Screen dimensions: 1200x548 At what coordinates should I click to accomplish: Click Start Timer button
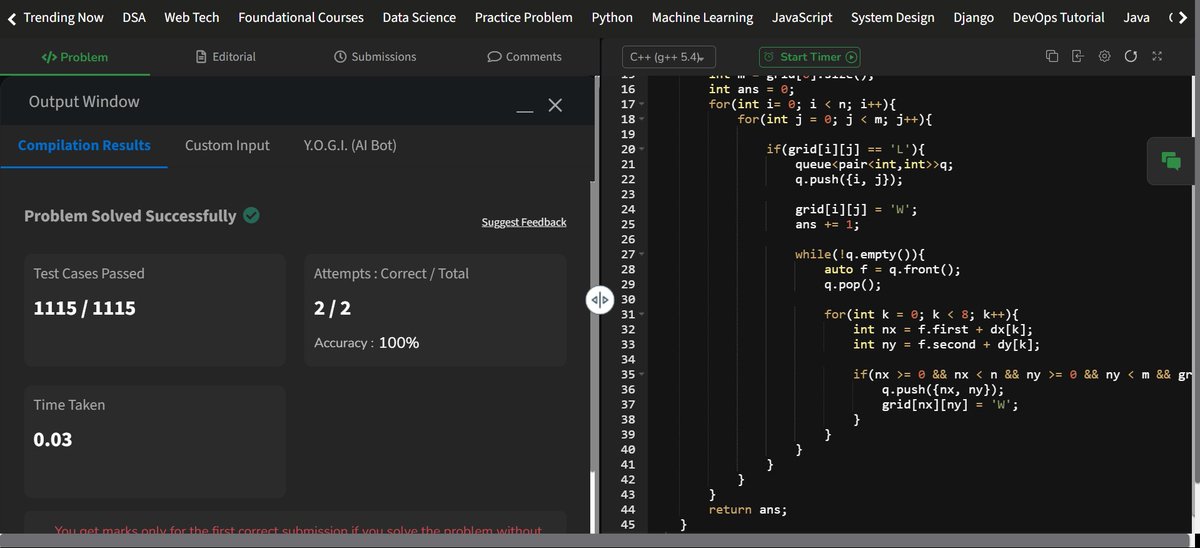click(809, 57)
